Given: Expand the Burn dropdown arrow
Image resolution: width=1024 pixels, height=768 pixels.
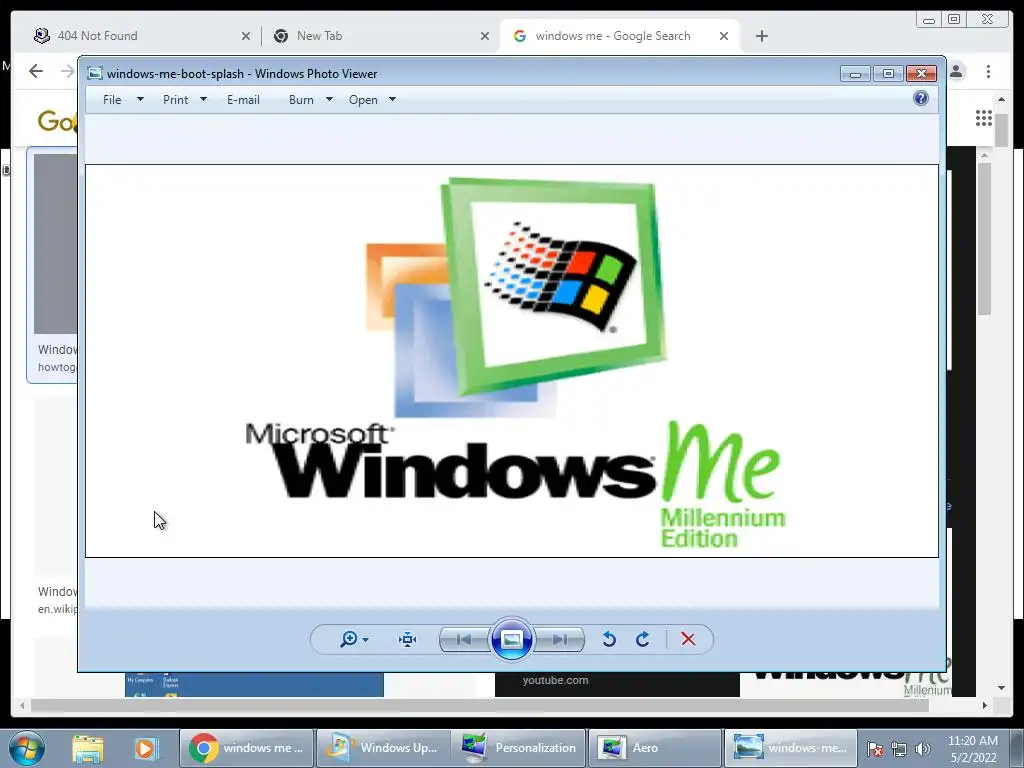Looking at the screenshot, I should point(329,99).
